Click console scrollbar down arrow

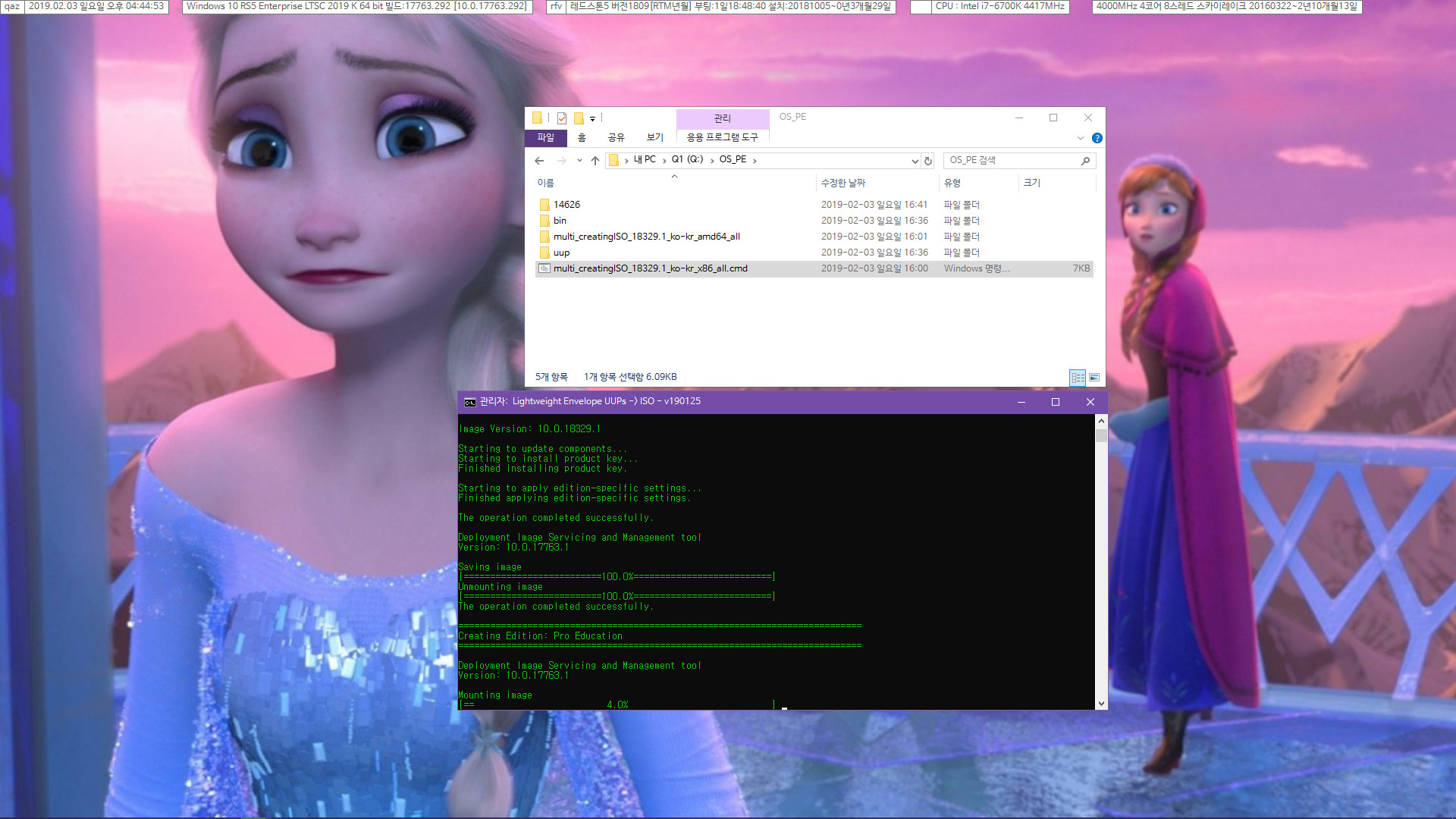[x=1101, y=704]
